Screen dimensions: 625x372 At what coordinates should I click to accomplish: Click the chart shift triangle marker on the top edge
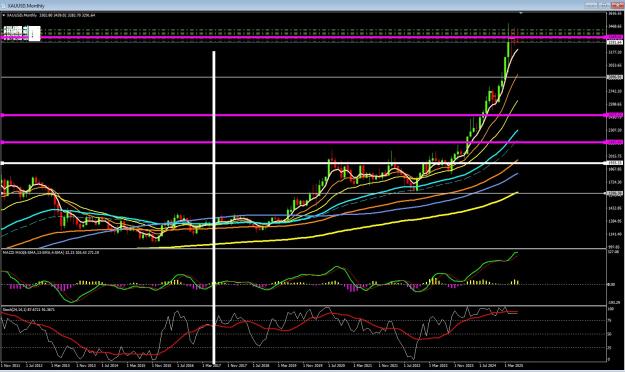coord(521,13)
